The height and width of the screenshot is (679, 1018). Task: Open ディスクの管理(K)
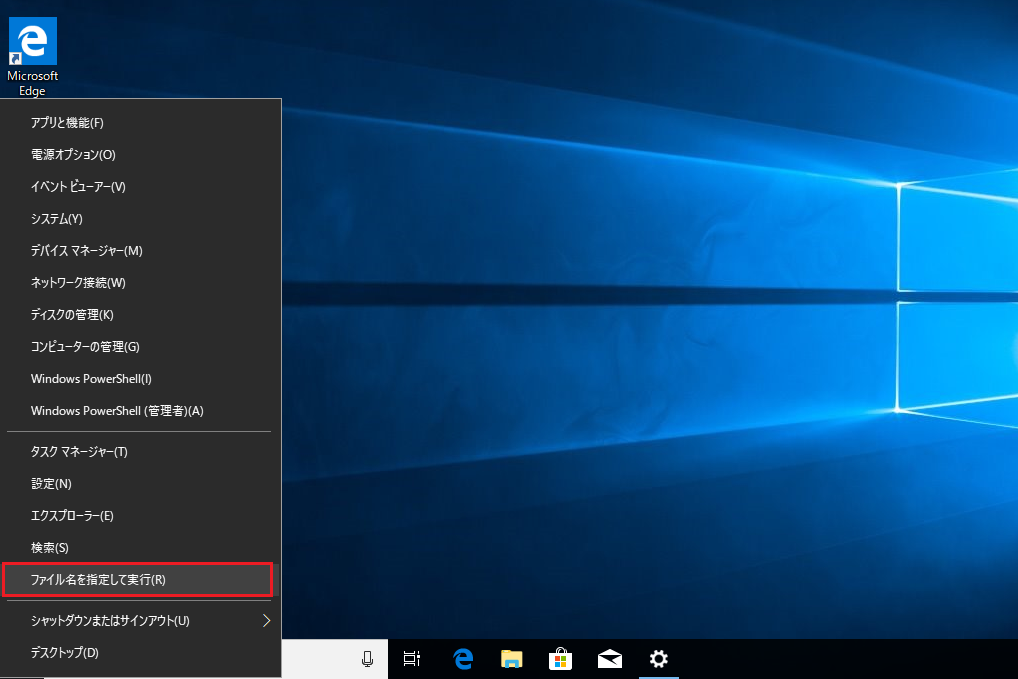coord(141,315)
